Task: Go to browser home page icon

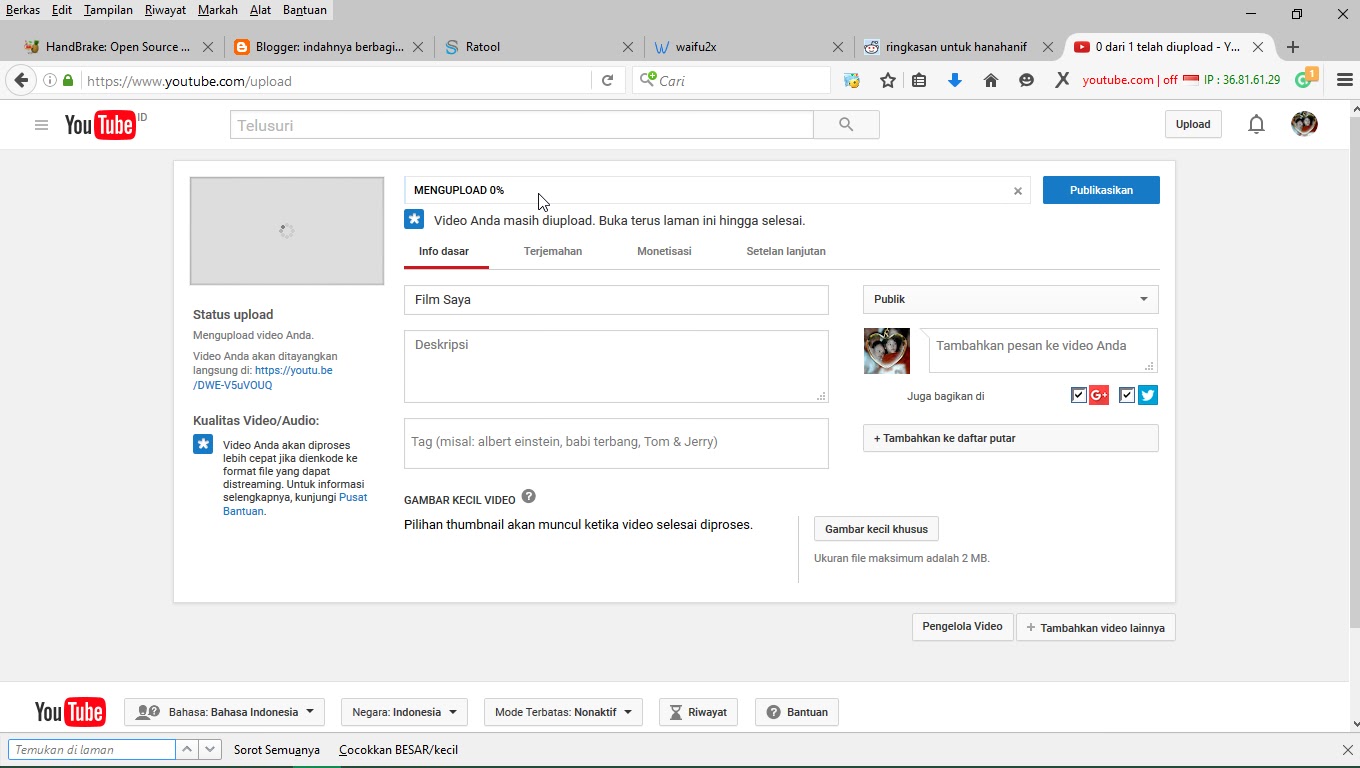Action: (990, 80)
